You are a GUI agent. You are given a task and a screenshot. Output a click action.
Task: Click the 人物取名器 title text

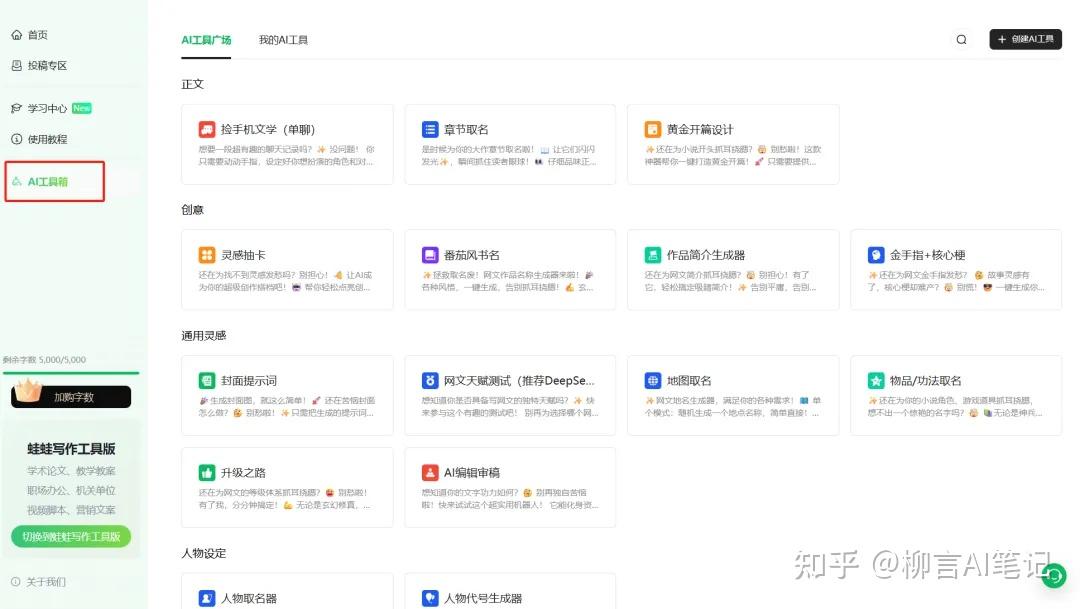coord(249,598)
